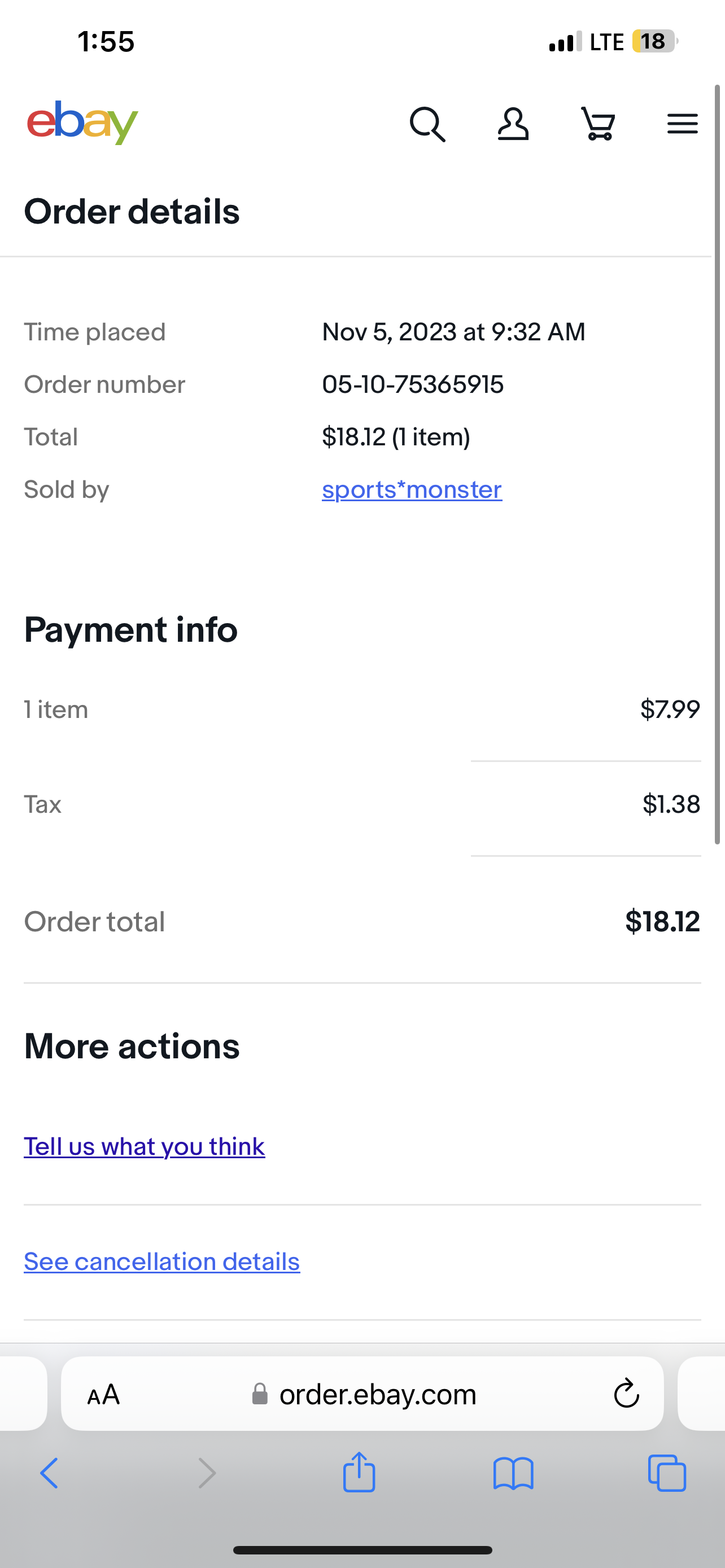The height and width of the screenshot is (1568, 725).
Task: Open the eBay search icon
Action: [427, 124]
